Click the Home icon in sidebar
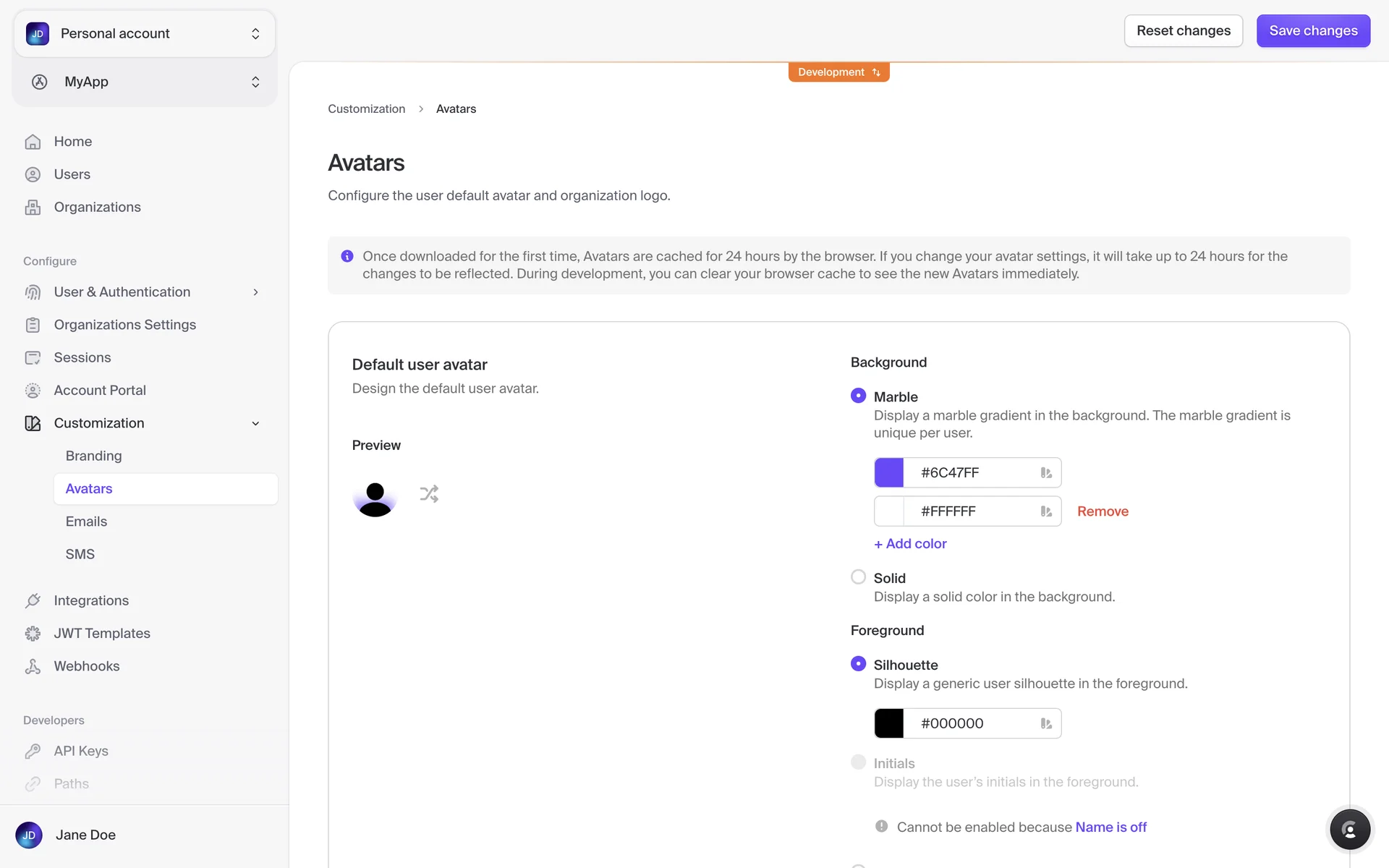 tap(33, 142)
